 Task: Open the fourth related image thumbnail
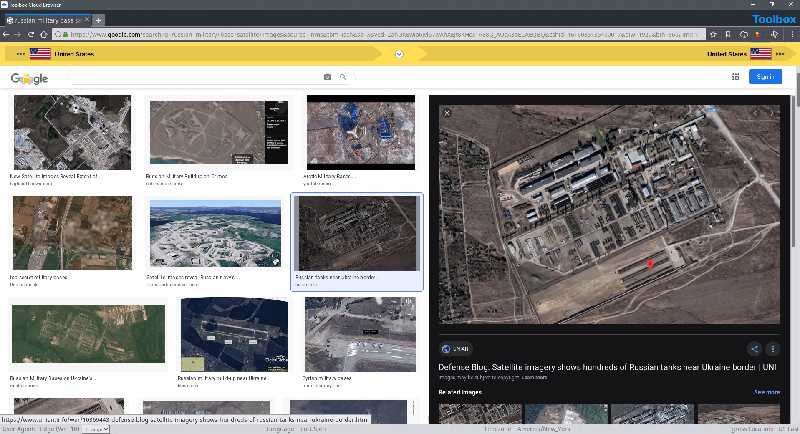click(x=739, y=414)
